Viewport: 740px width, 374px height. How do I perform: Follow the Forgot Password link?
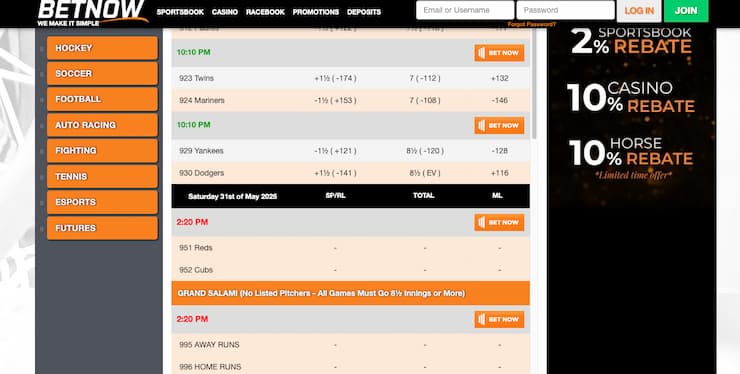[531, 24]
